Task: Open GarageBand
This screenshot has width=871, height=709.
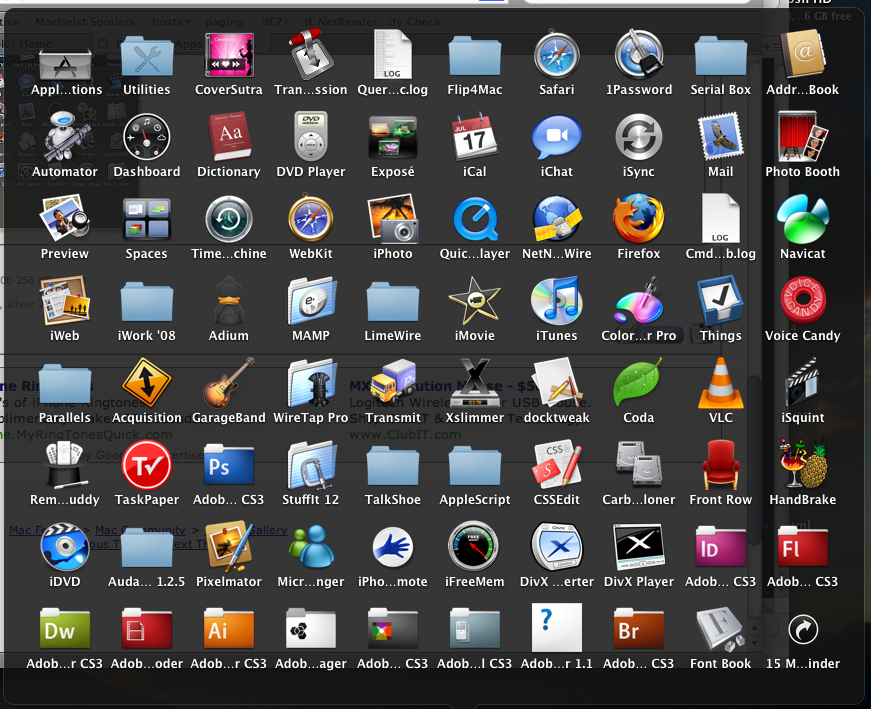Action: click(229, 382)
